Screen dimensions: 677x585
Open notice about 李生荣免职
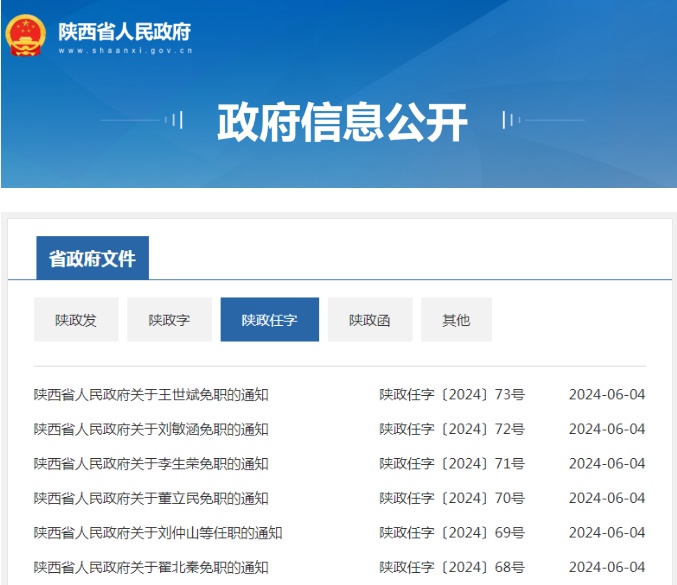[151, 464]
